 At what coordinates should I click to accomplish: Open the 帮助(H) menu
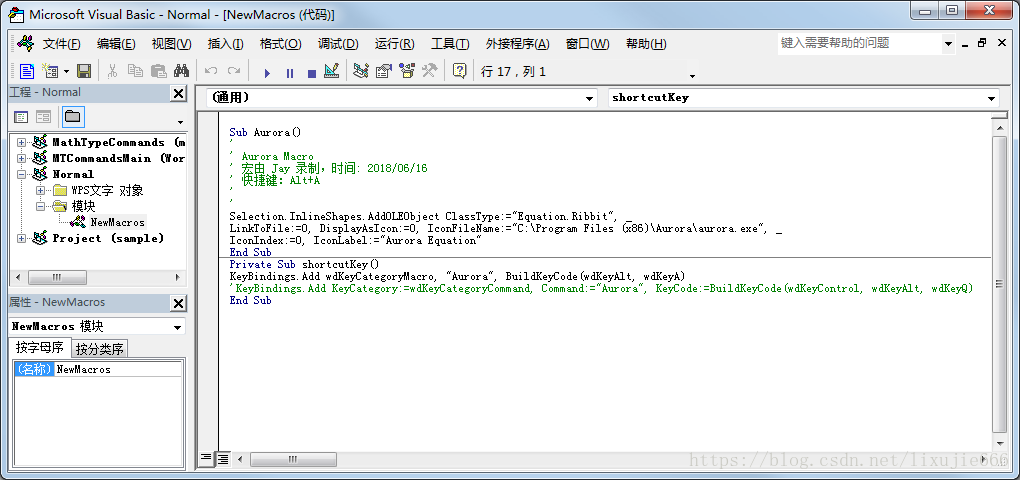646,44
